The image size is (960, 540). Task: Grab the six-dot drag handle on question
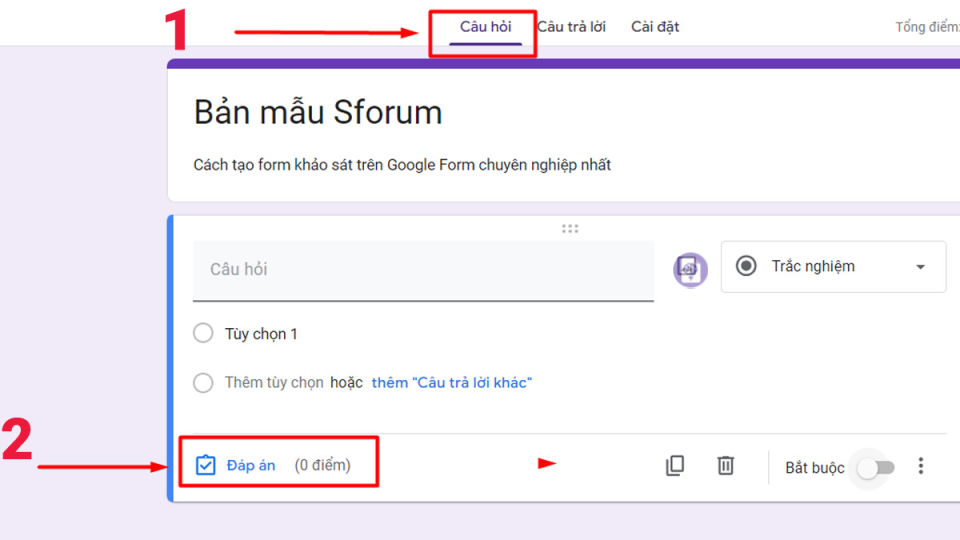[570, 229]
